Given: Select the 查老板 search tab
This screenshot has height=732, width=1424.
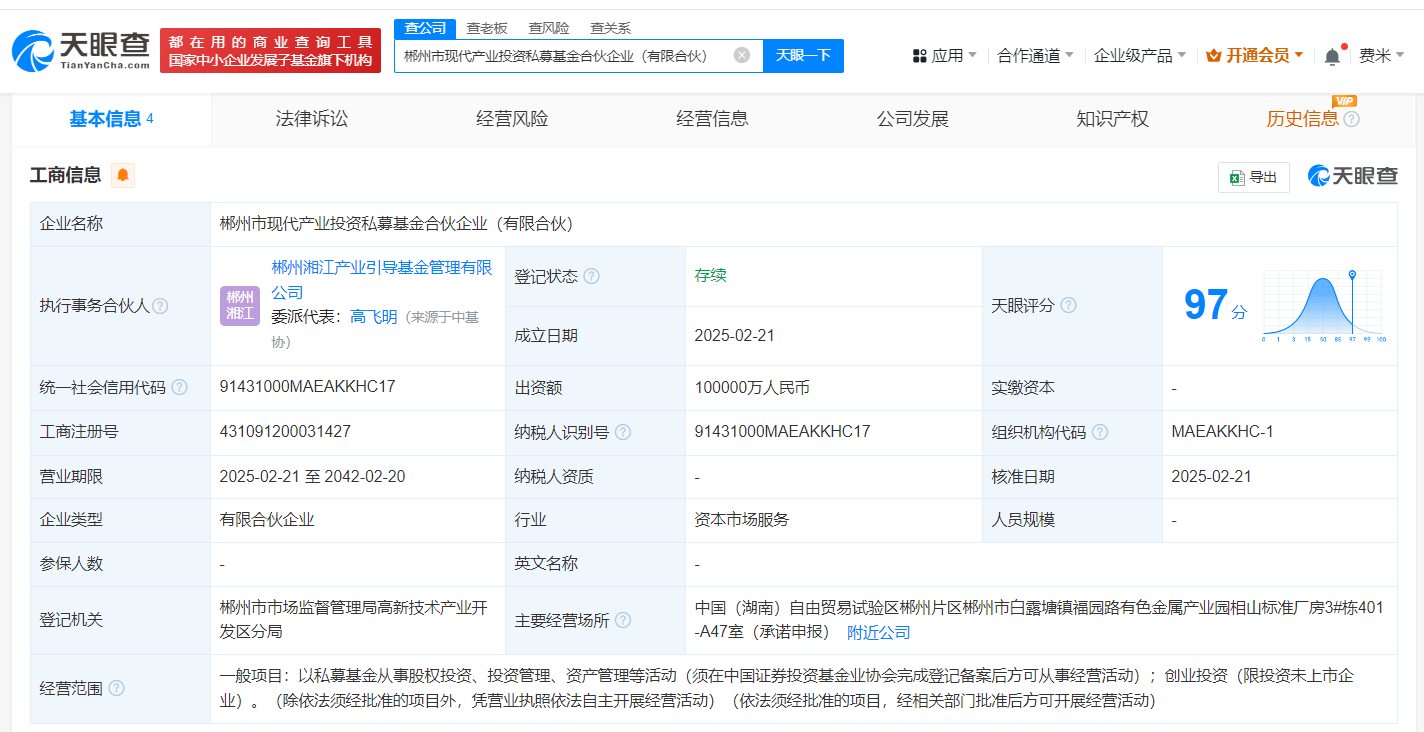Looking at the screenshot, I should (x=487, y=28).
